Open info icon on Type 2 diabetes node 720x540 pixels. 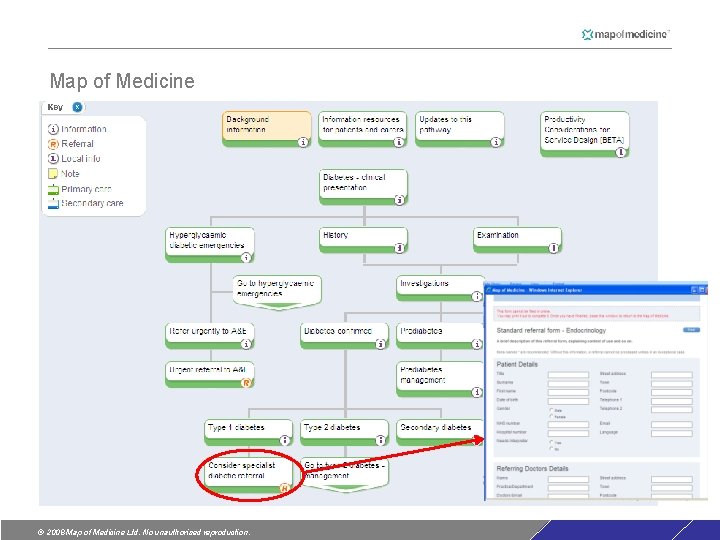tap(381, 440)
